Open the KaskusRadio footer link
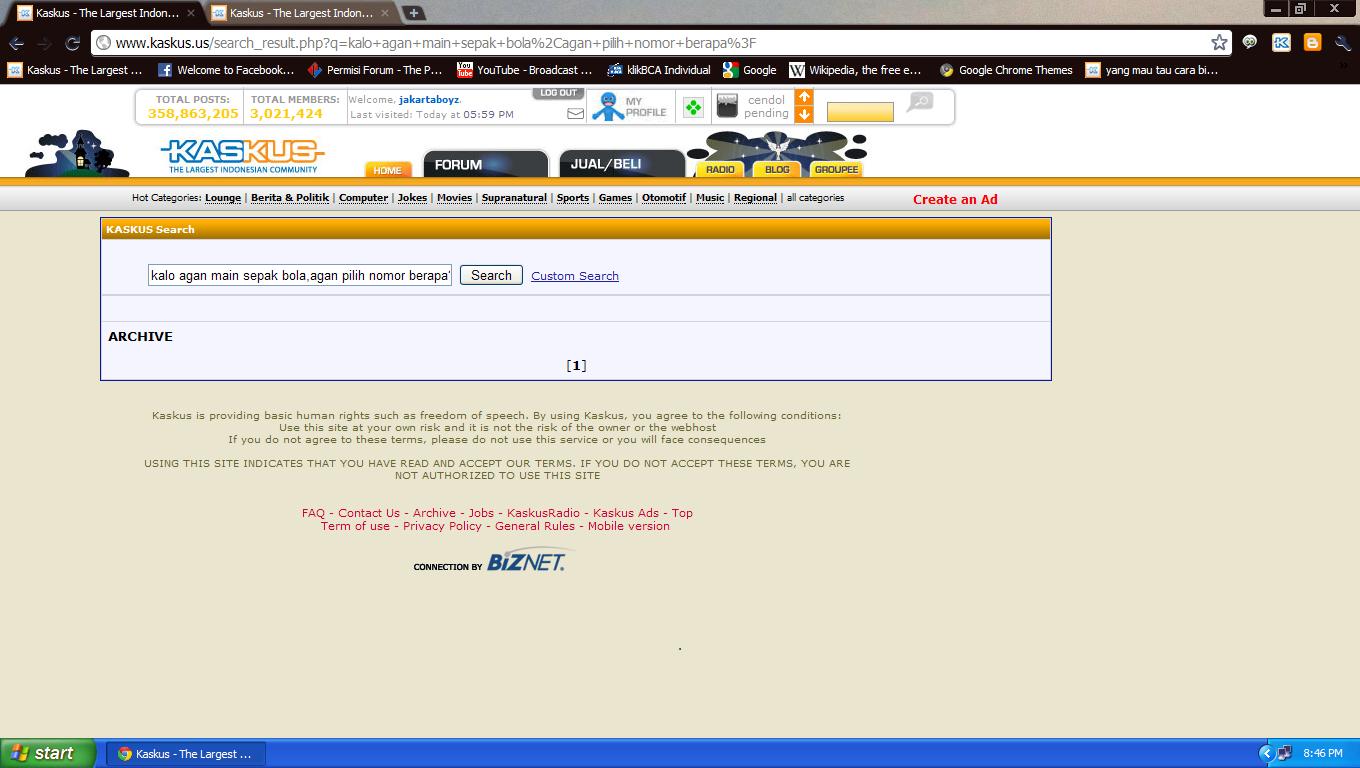The height and width of the screenshot is (768, 1360). 543,513
